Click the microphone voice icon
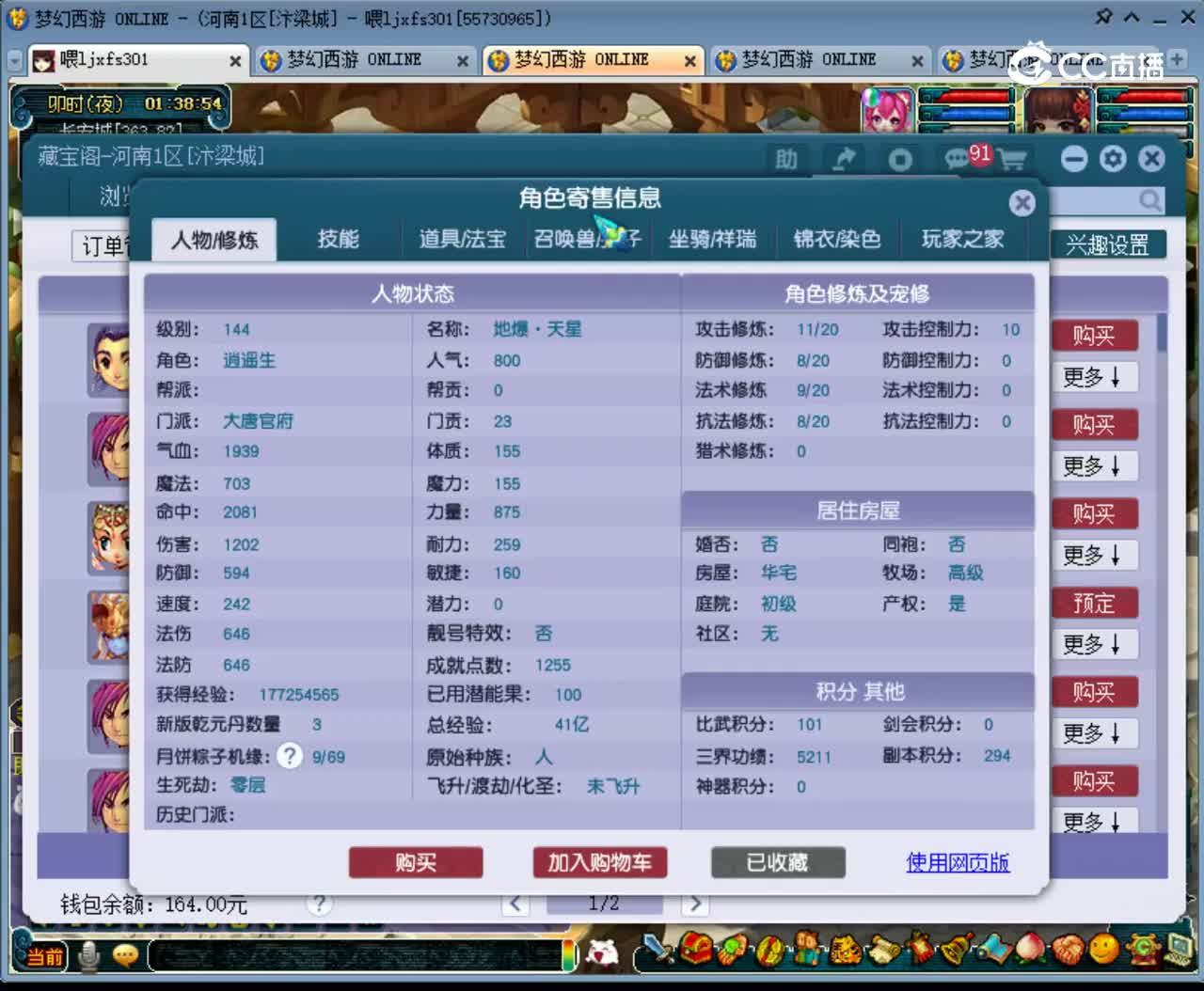This screenshot has height=991, width=1204. pos(89,956)
